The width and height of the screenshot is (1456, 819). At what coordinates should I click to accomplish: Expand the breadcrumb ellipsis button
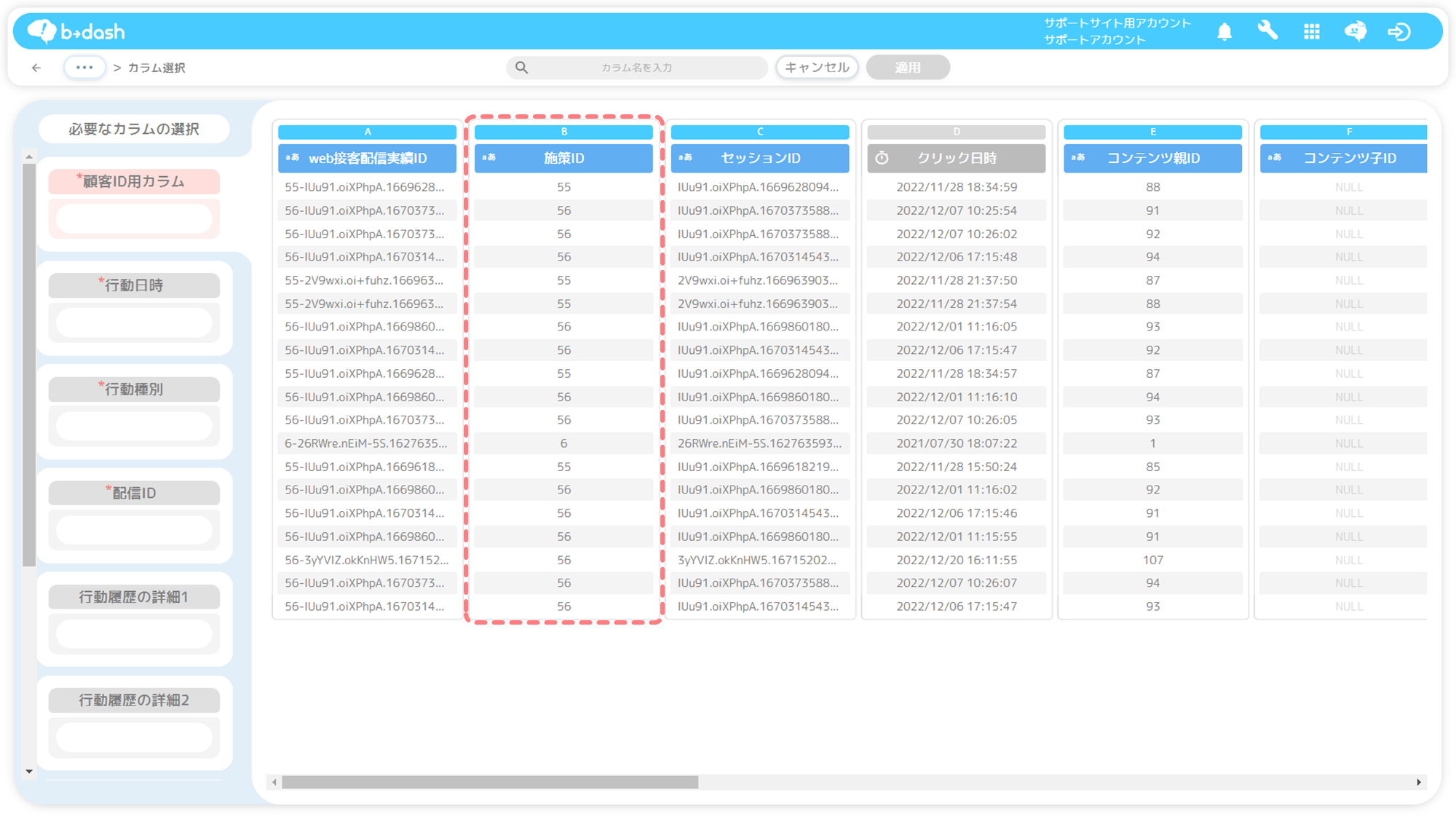(84, 68)
